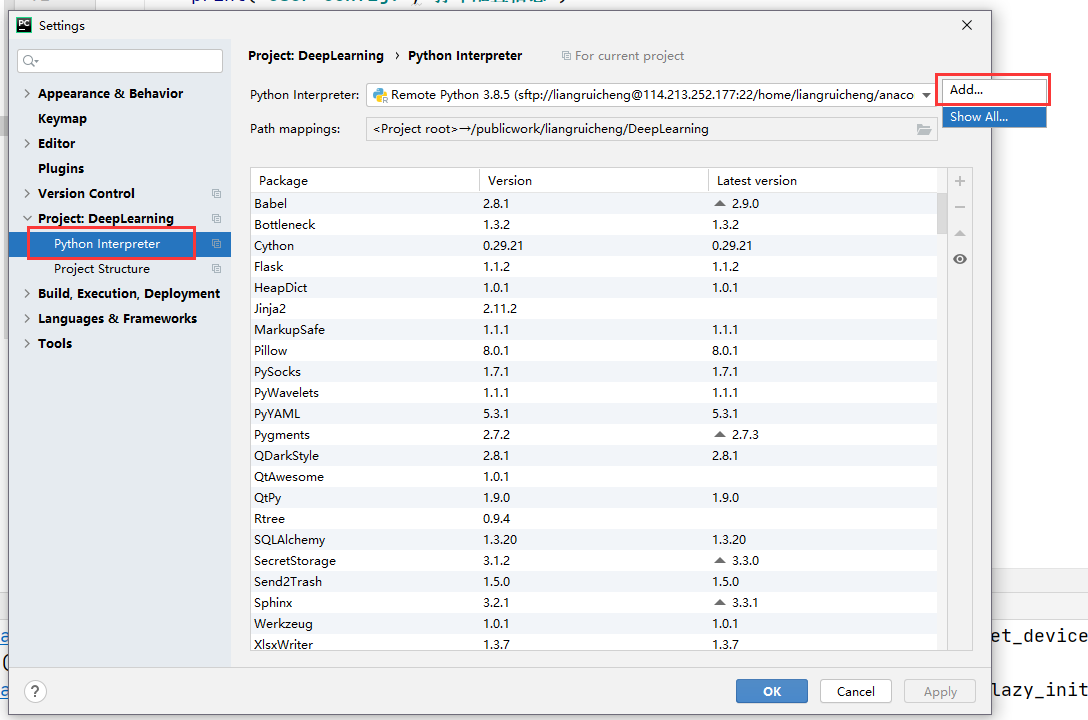Click the Version column header
This screenshot has width=1088, height=720.
pos(593,180)
